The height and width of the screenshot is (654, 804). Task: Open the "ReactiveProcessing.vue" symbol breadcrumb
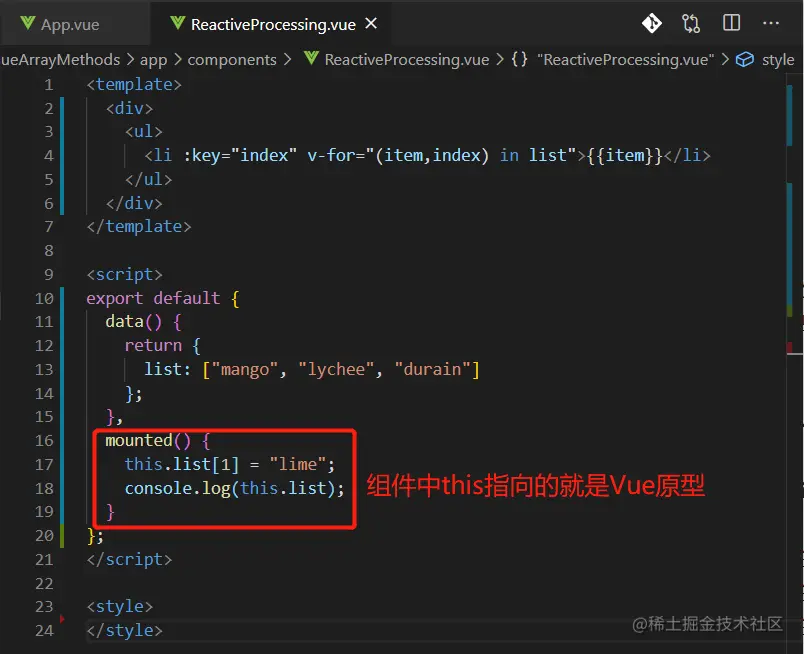coord(626,60)
